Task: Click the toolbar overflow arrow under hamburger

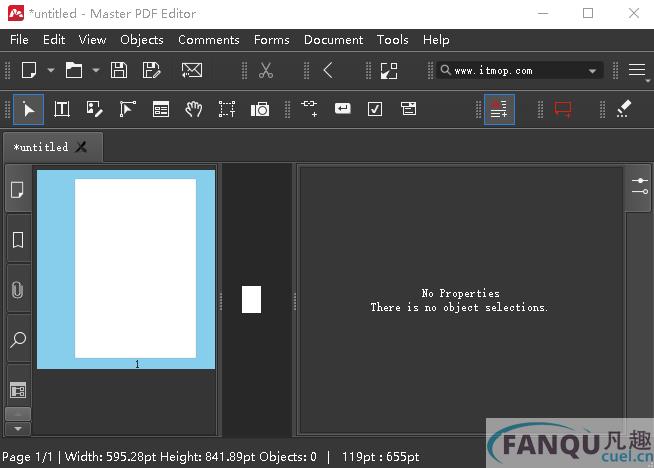Action: [648, 81]
